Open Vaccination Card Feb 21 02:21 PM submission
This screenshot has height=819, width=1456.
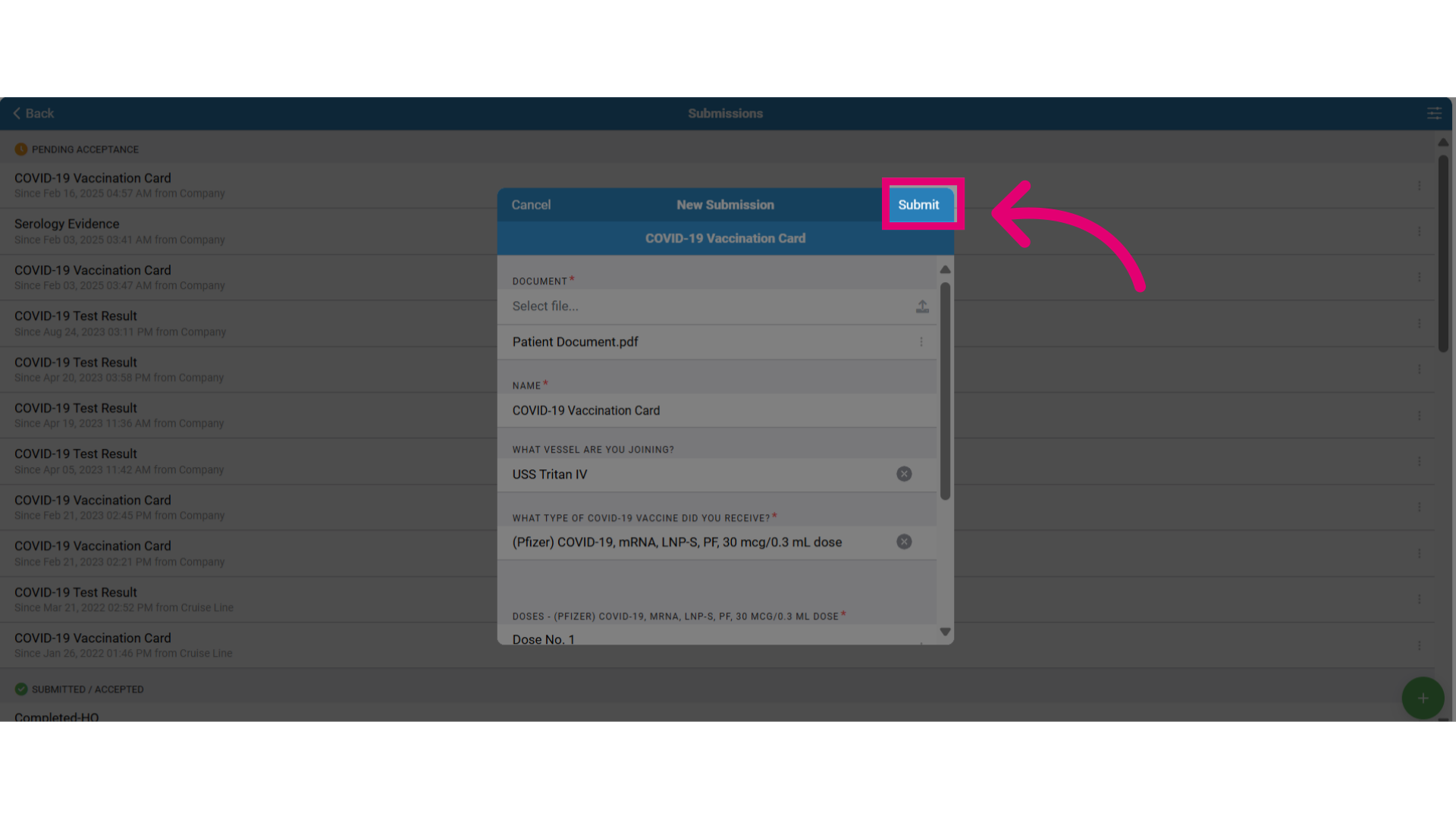point(717,554)
